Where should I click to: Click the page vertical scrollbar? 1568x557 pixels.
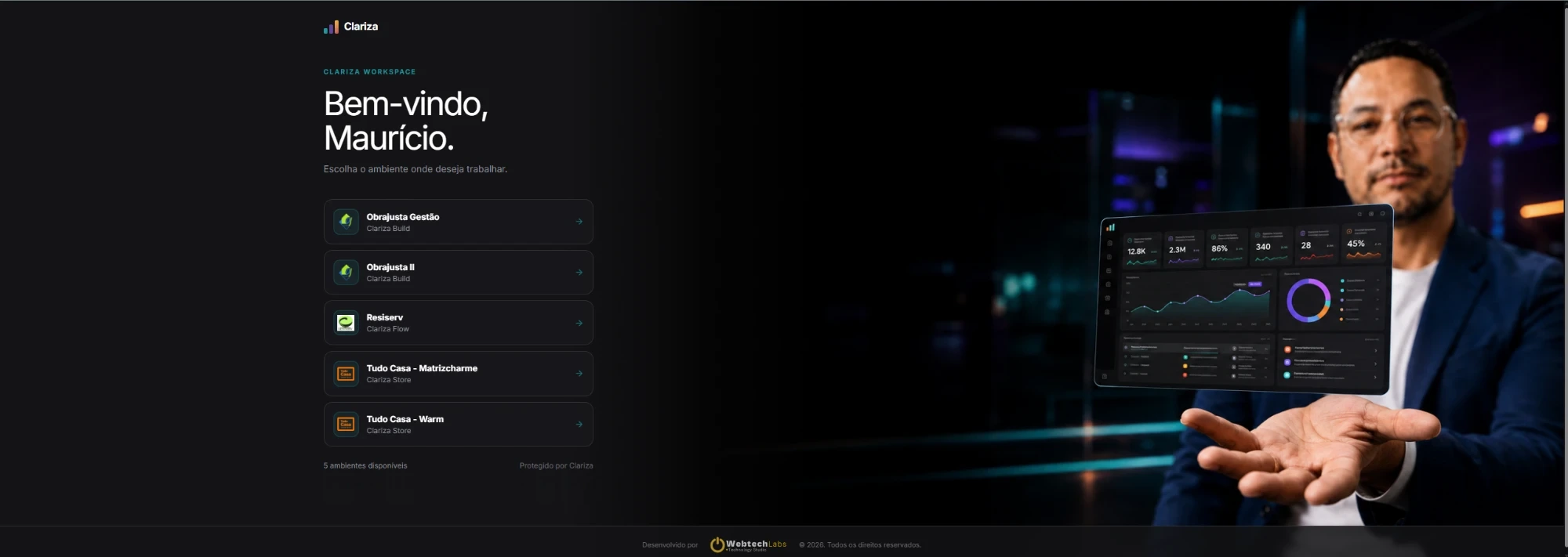coord(1565,278)
